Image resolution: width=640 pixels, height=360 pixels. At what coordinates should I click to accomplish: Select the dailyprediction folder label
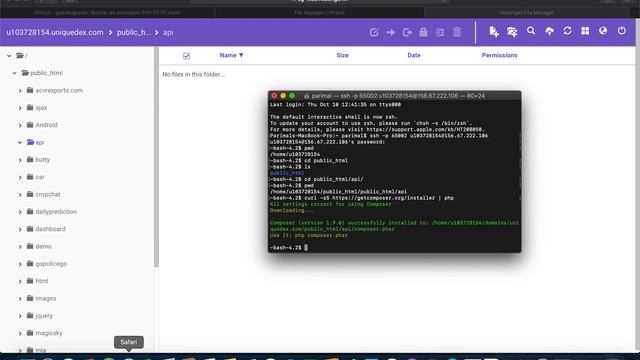(x=56, y=211)
